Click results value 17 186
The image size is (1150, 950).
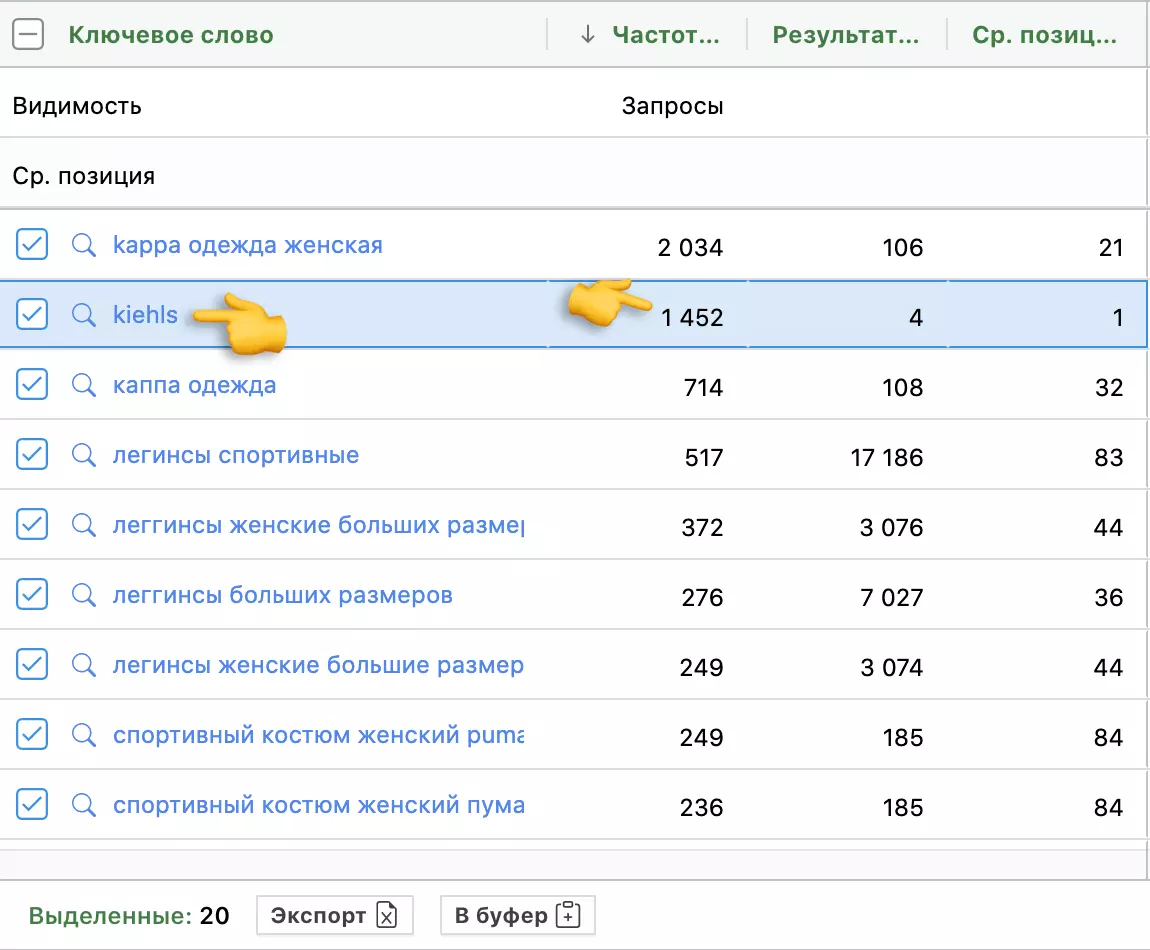click(x=887, y=457)
